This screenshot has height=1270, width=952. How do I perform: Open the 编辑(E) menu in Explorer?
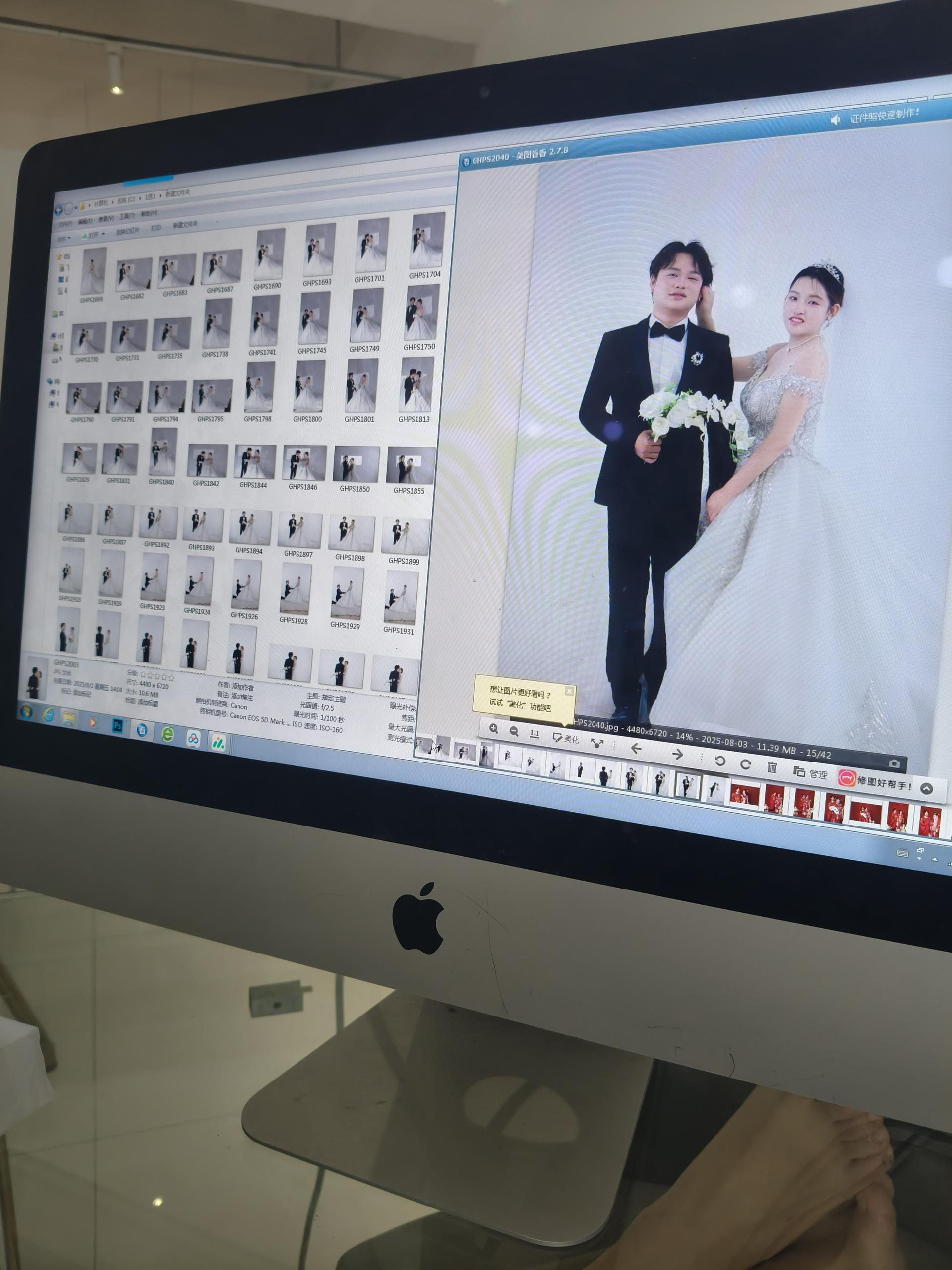pos(85,222)
